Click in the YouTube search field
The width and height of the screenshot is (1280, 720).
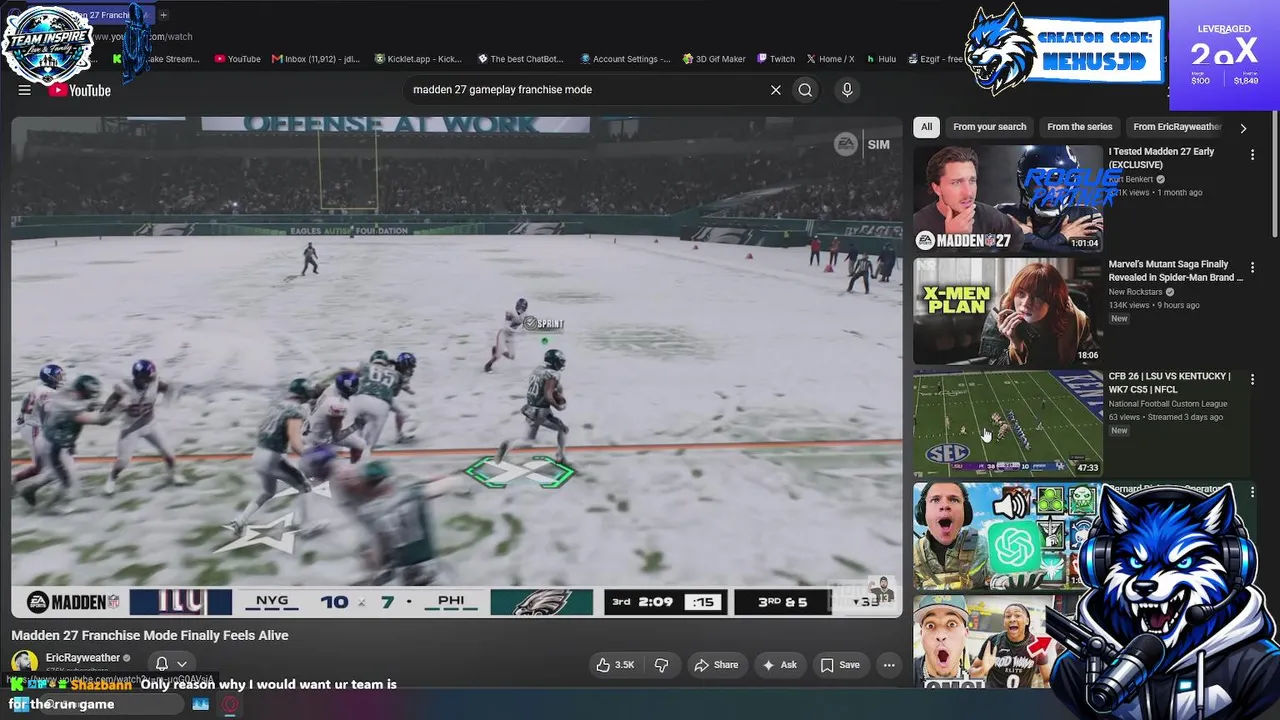tap(585, 90)
